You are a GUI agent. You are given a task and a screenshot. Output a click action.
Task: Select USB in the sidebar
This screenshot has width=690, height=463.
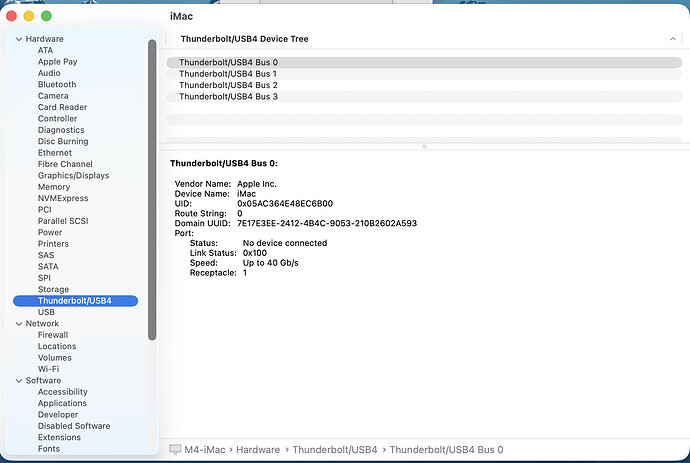point(46,312)
